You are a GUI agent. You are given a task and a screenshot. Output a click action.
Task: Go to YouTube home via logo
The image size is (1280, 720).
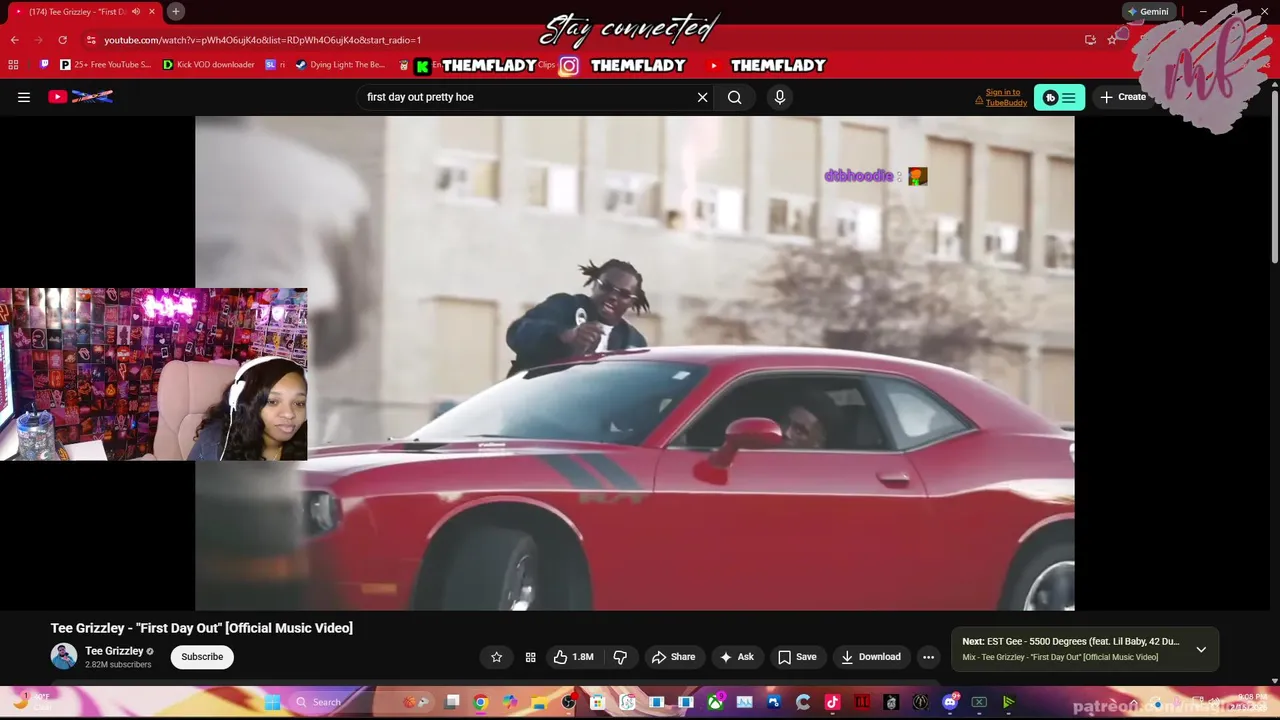(80, 97)
